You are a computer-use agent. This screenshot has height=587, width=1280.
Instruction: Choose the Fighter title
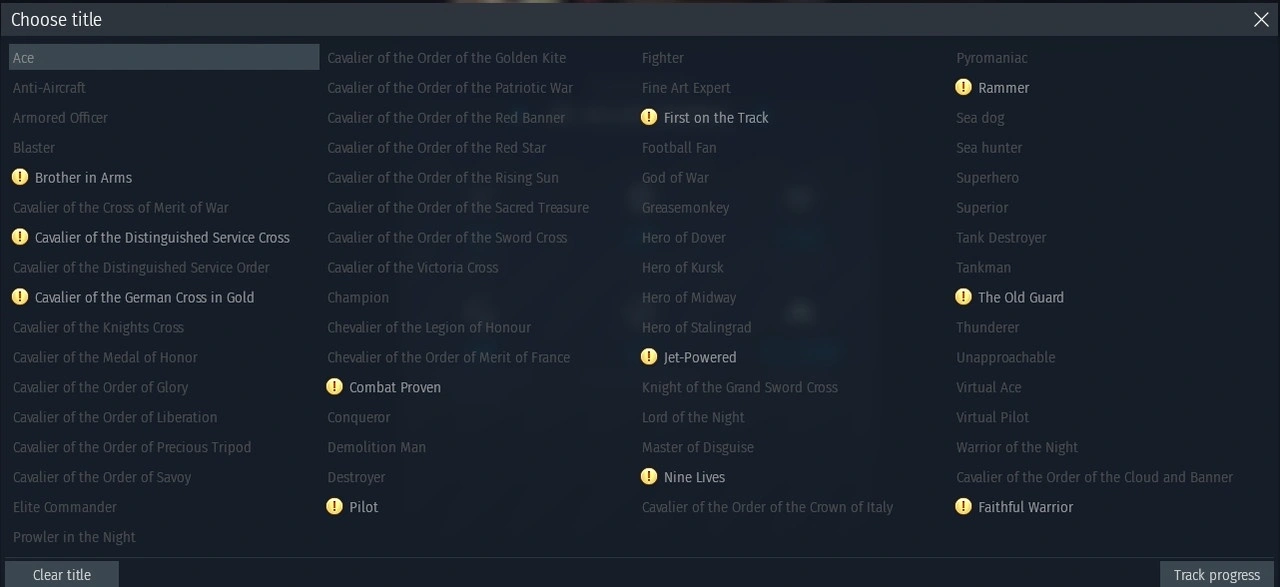(663, 58)
